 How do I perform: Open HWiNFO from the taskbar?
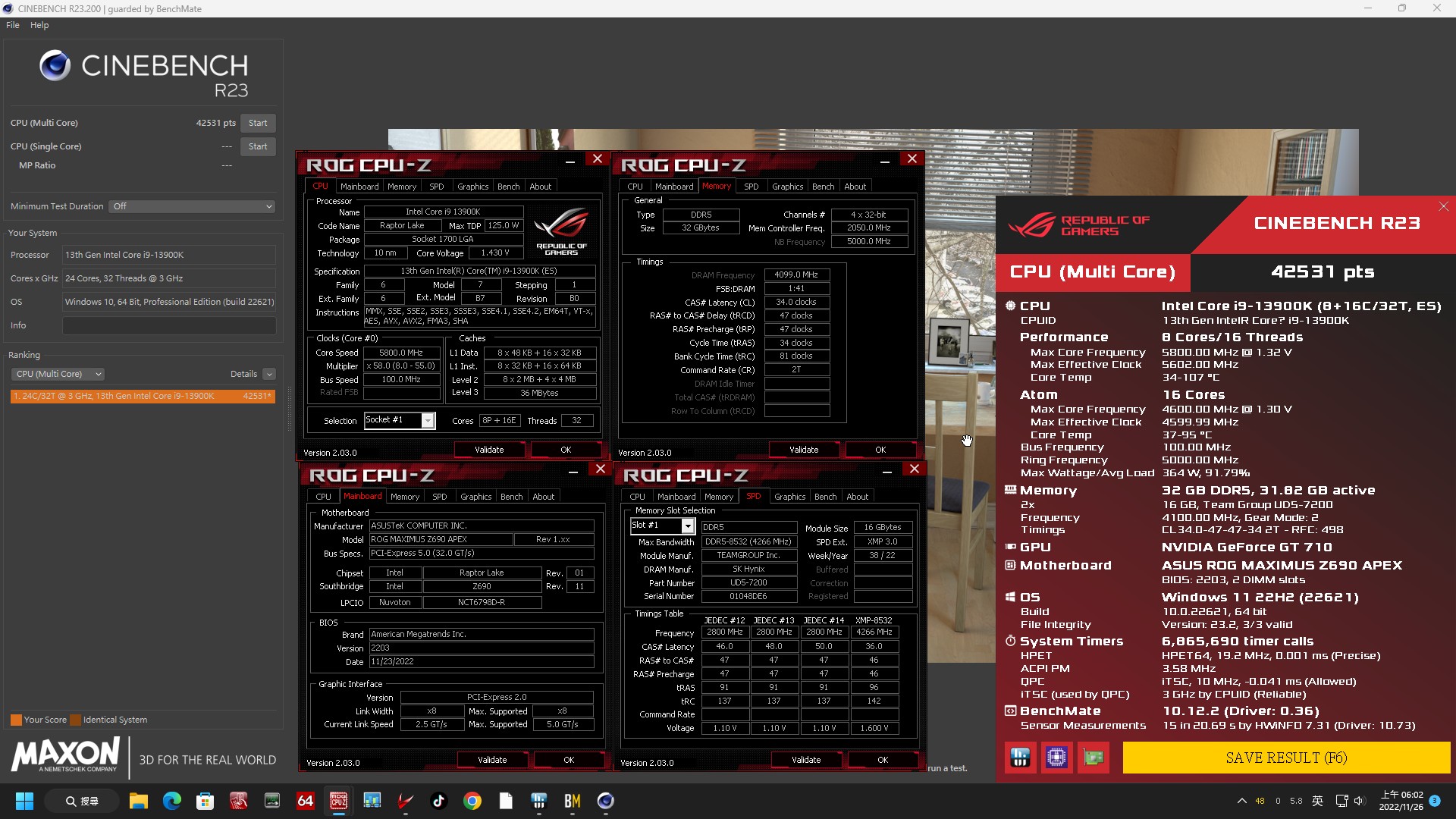coord(538,801)
